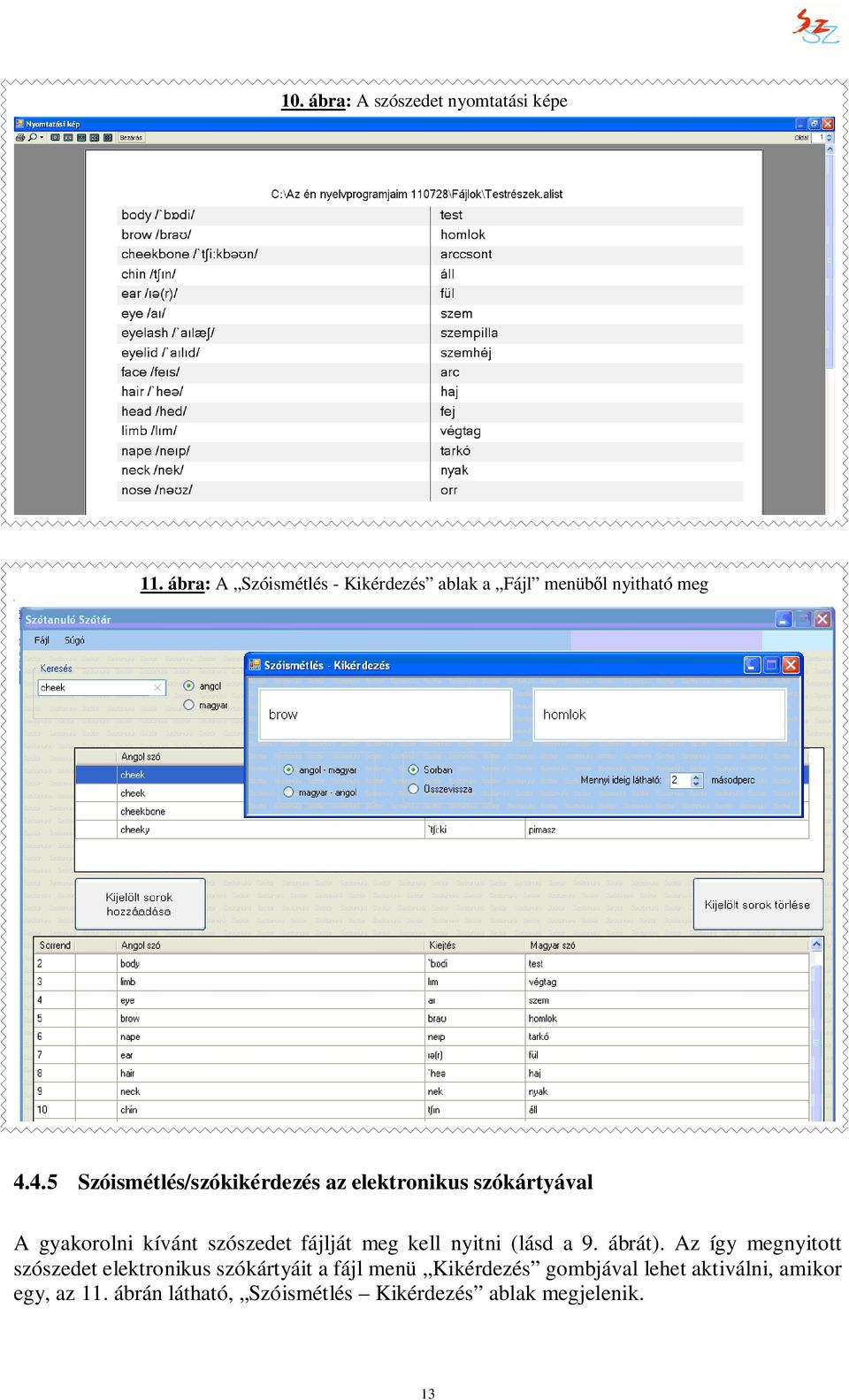Click the nose entry in the print preview
Viewport: 849px width, 1400px height.
157,490
